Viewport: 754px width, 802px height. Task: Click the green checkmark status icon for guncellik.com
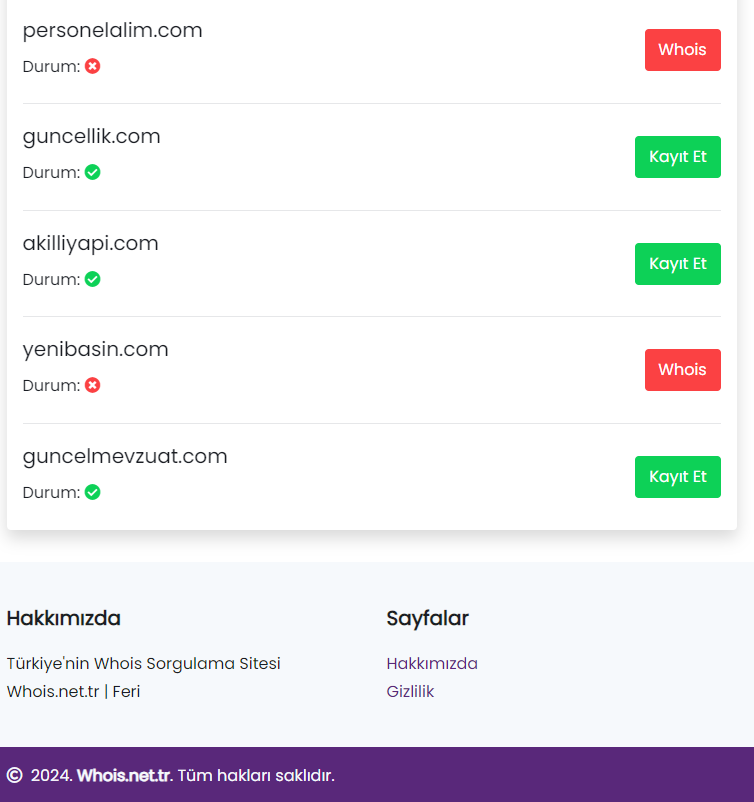(93, 172)
